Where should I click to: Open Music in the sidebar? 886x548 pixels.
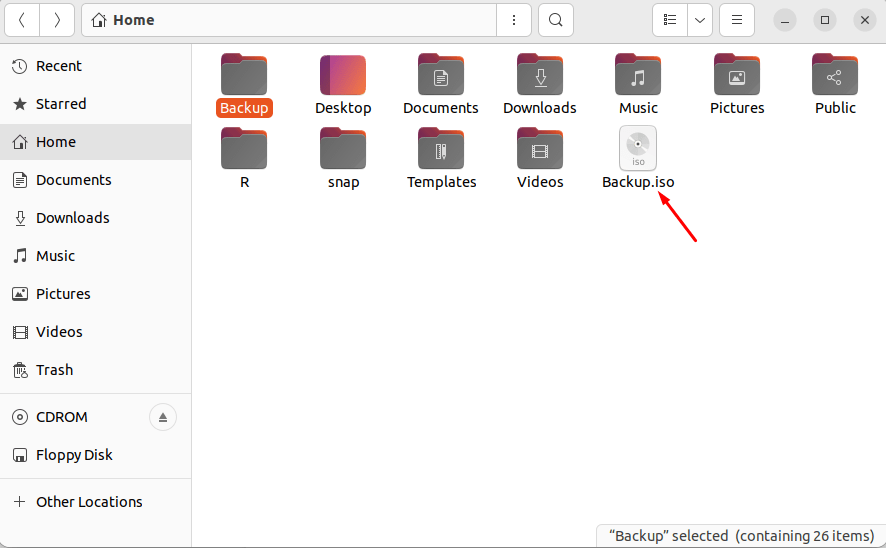click(95, 256)
